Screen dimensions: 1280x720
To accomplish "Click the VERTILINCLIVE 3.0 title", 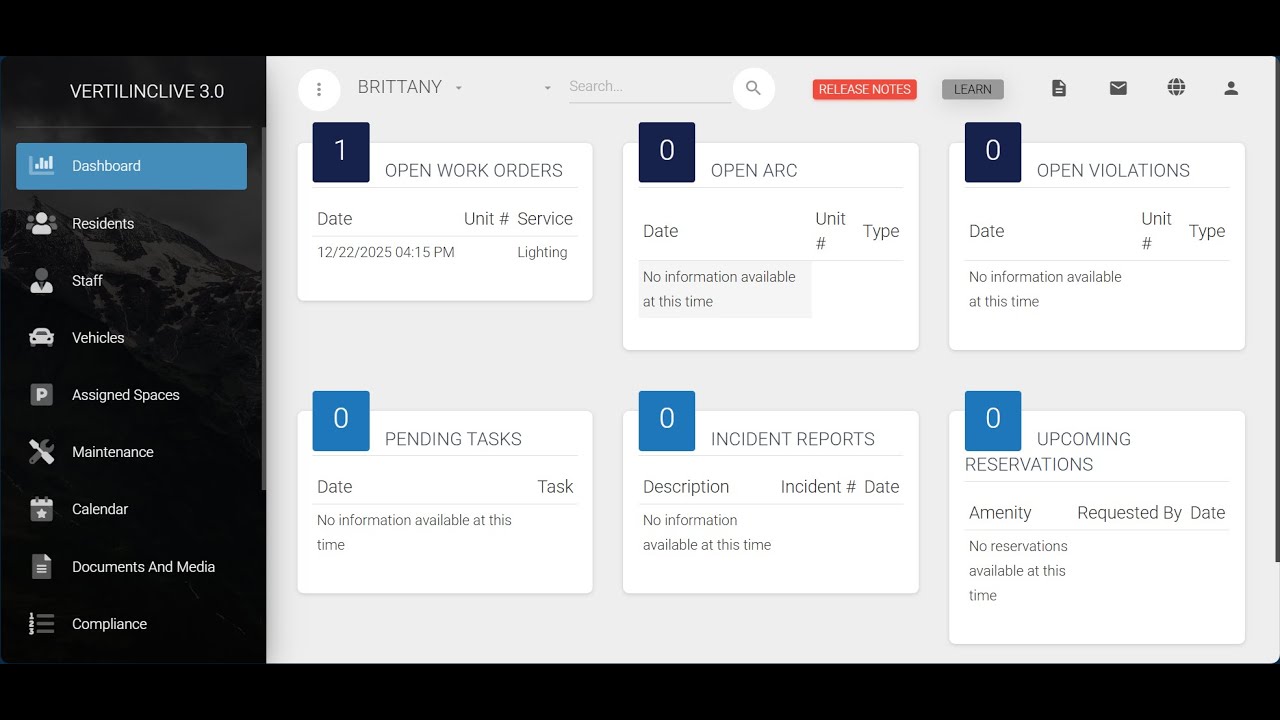I will click(x=147, y=91).
